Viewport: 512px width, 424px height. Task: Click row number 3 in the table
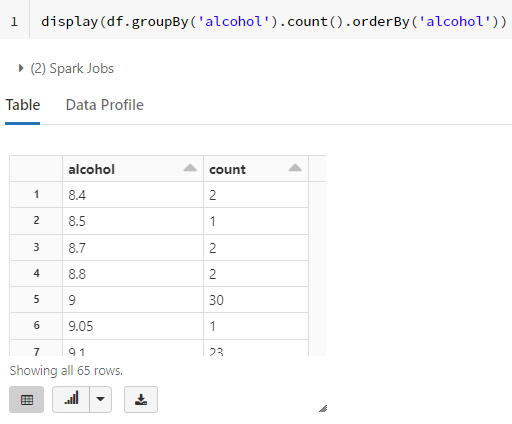coord(37,247)
